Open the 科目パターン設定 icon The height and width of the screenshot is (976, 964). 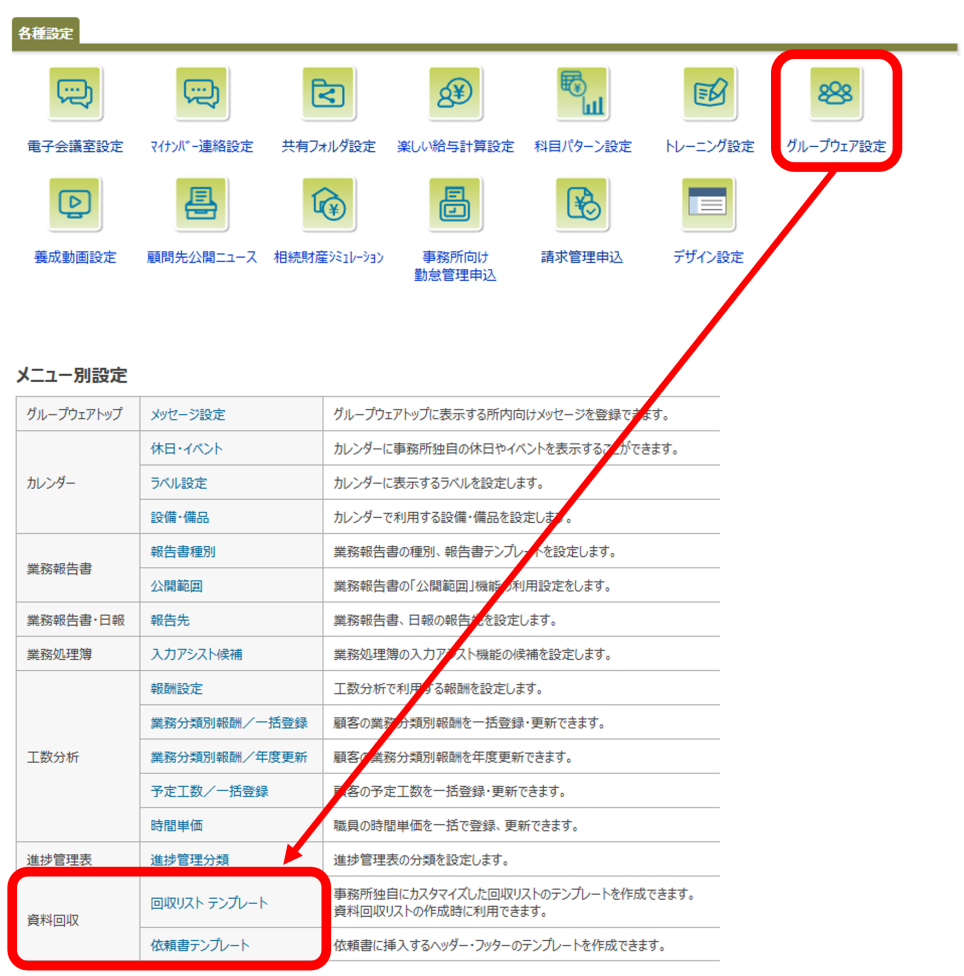[x=583, y=94]
